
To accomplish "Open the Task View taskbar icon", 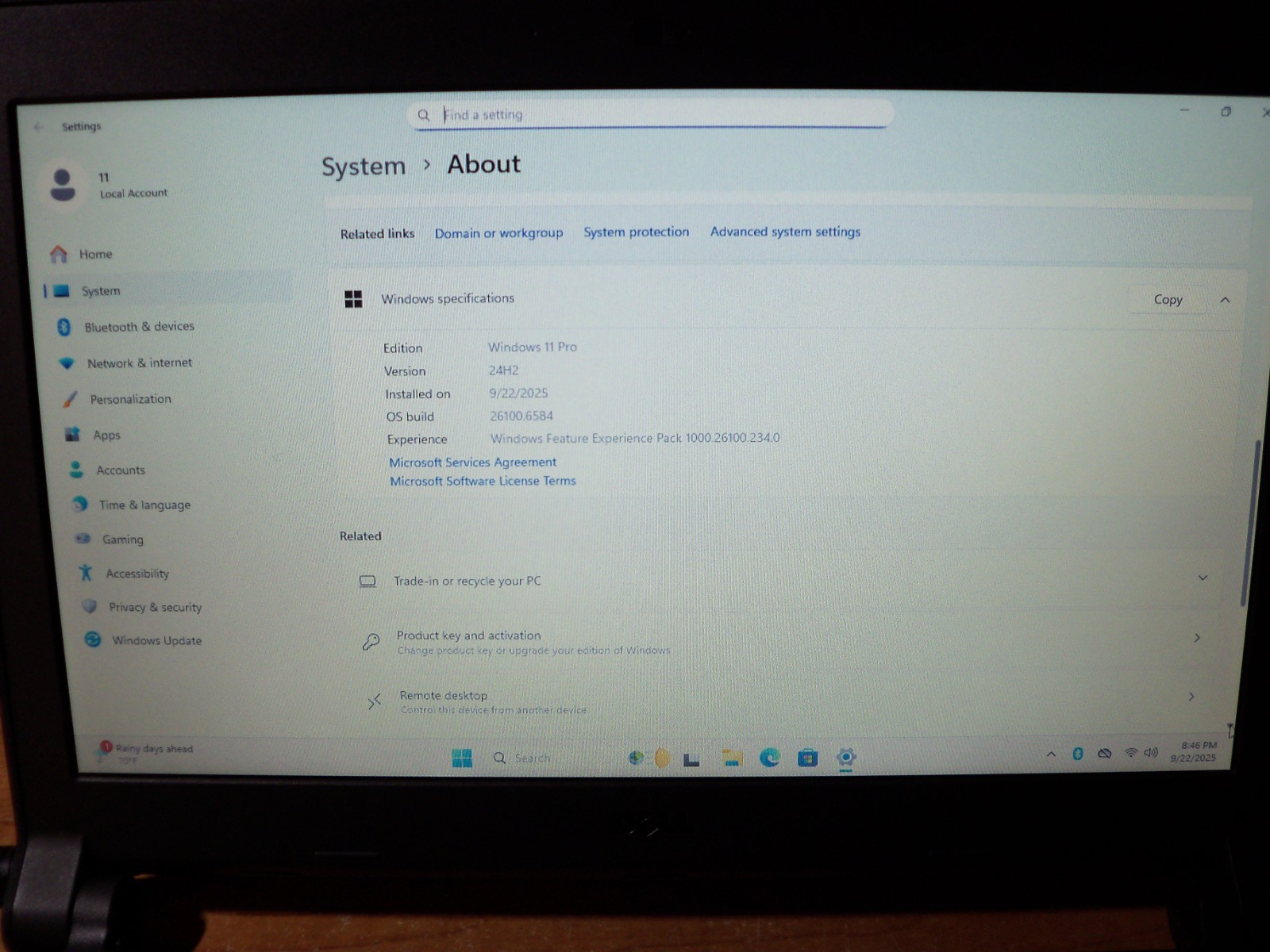I will tap(691, 759).
